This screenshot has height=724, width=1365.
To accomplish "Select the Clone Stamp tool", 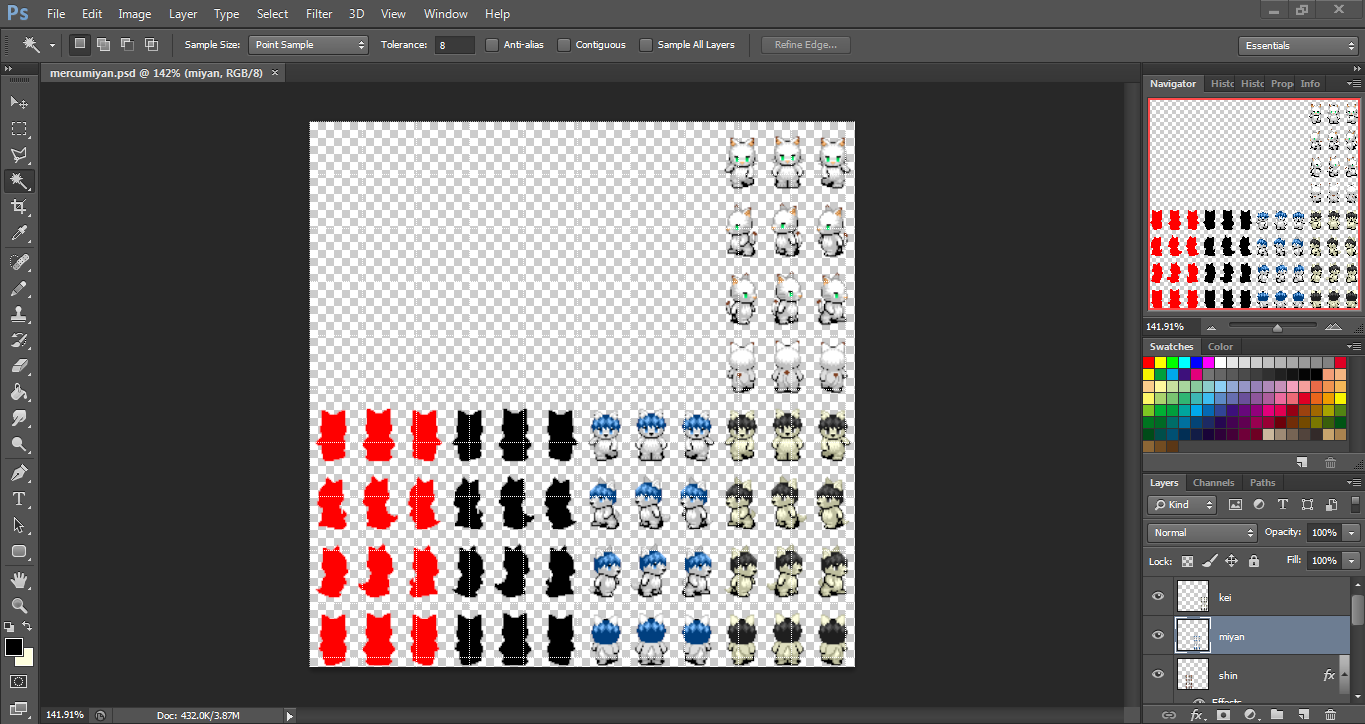I will click(x=18, y=314).
